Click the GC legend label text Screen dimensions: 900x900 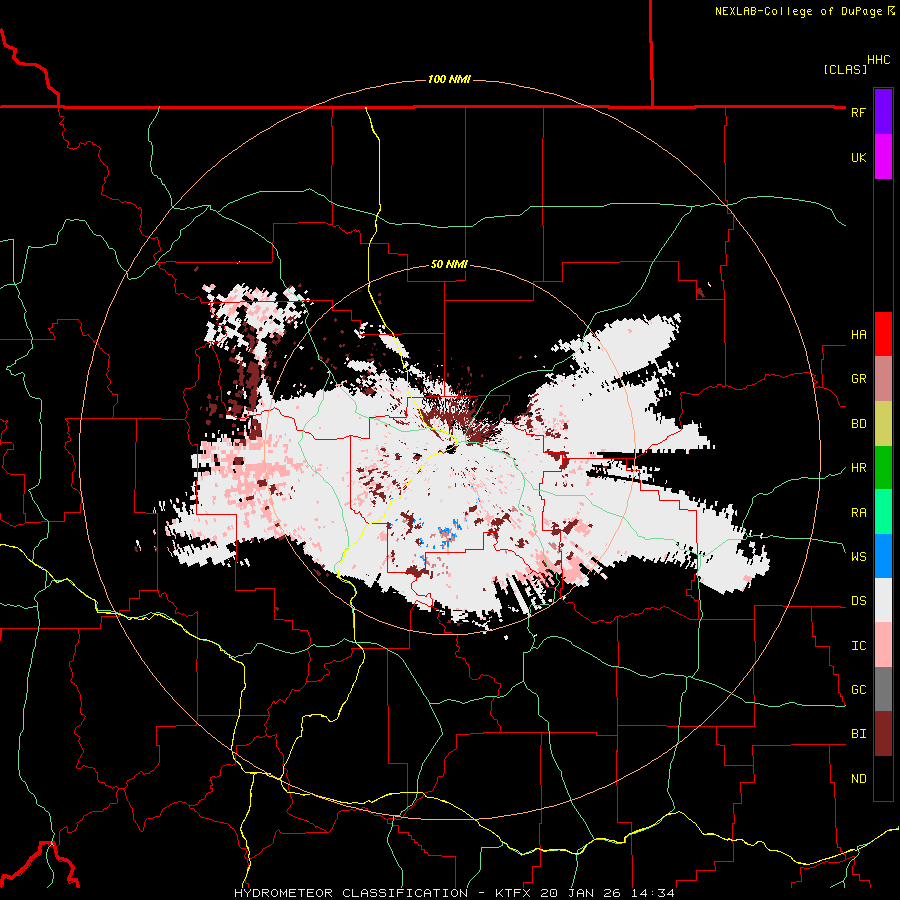tap(858, 690)
